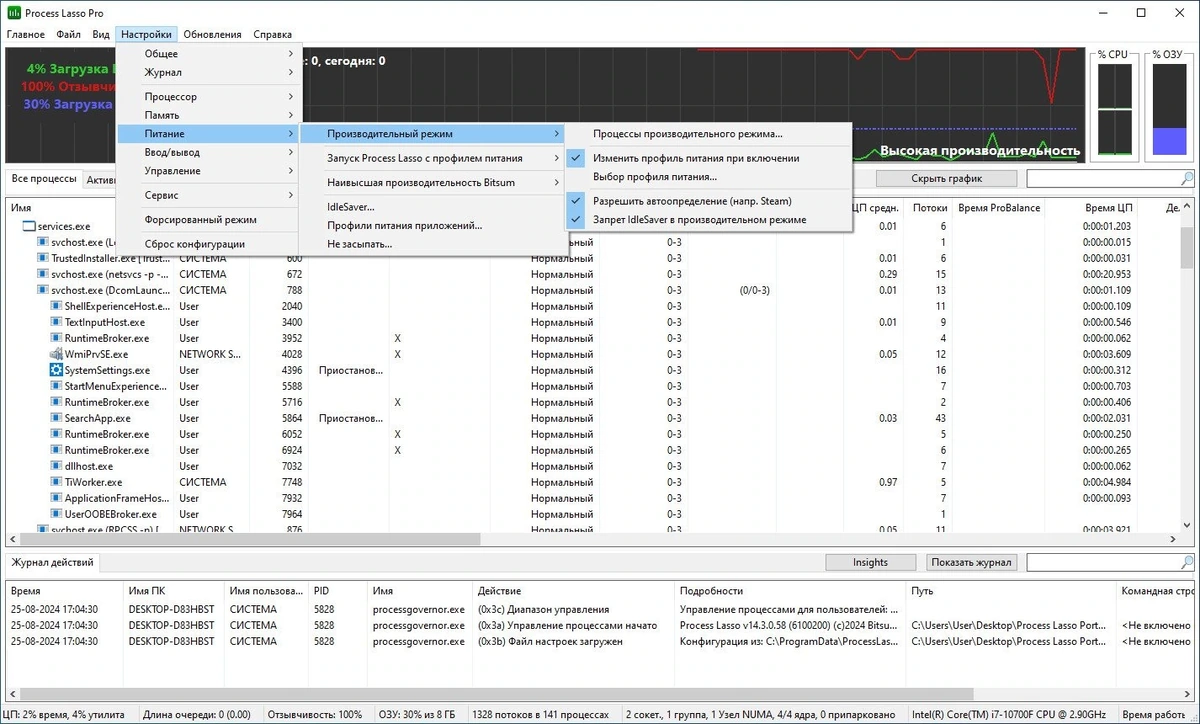Select Процессы производительного режима...
The width and height of the screenshot is (1200, 724).
click(x=708, y=133)
